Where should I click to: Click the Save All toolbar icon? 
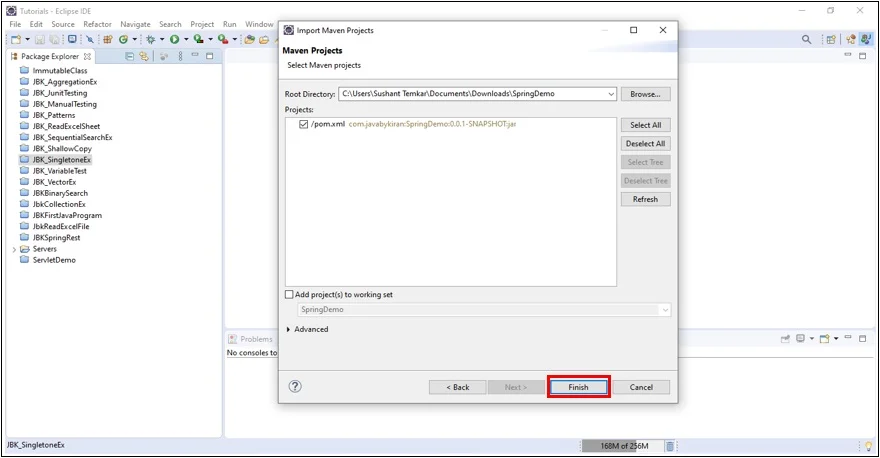54,39
